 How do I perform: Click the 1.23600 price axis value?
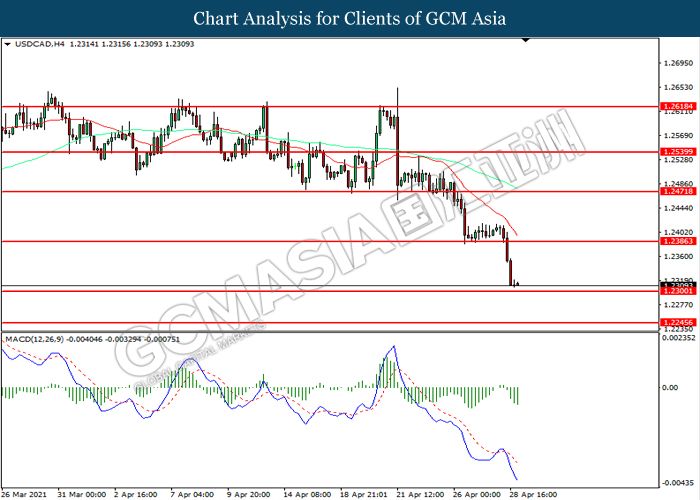[679, 256]
